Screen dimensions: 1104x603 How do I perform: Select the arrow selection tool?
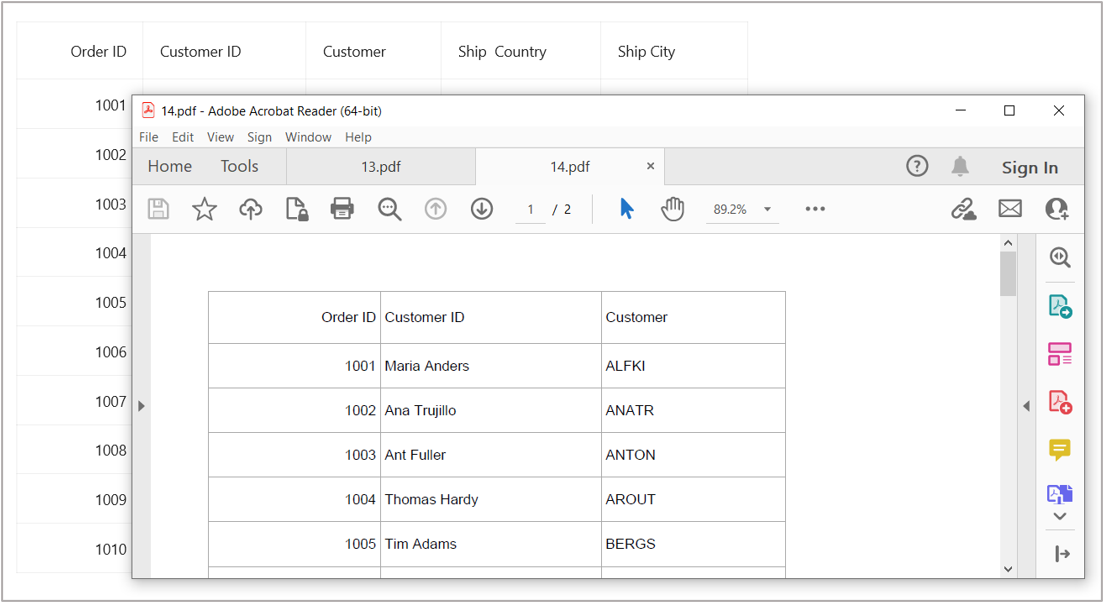point(627,209)
